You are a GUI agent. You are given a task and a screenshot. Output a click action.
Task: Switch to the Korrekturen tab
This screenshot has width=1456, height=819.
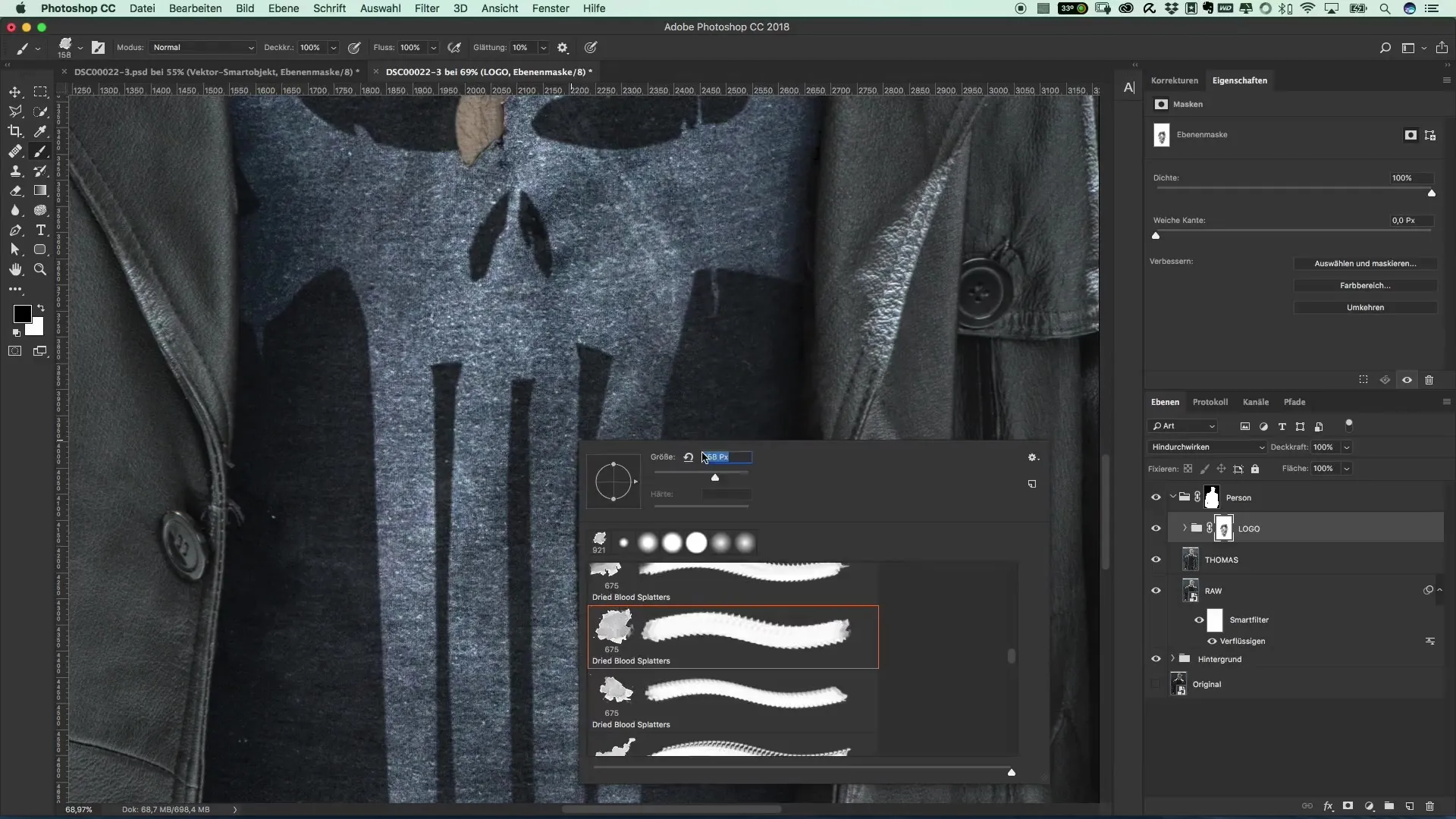point(1175,80)
